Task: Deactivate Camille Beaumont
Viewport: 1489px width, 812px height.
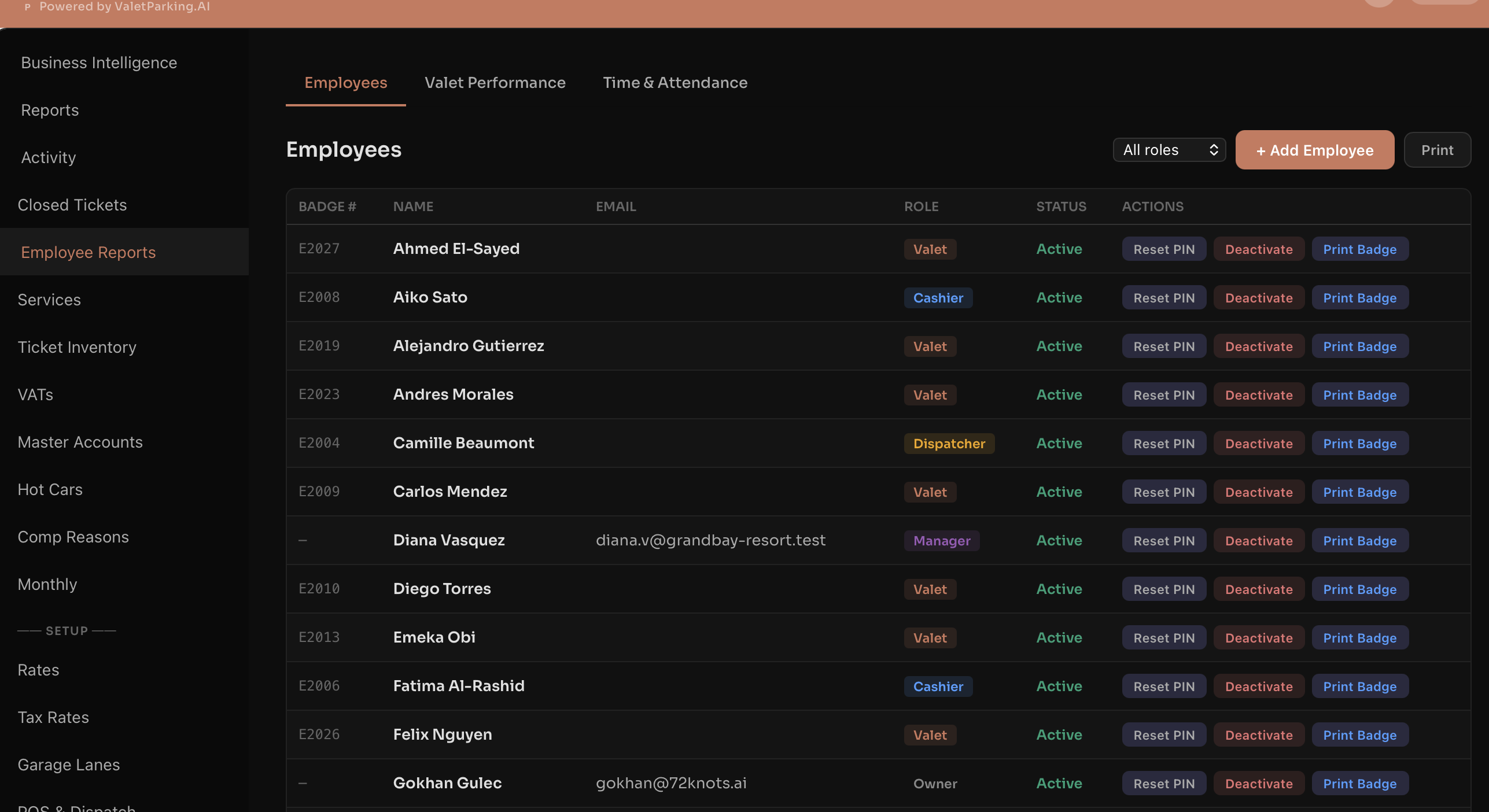Action: pyautogui.click(x=1259, y=443)
